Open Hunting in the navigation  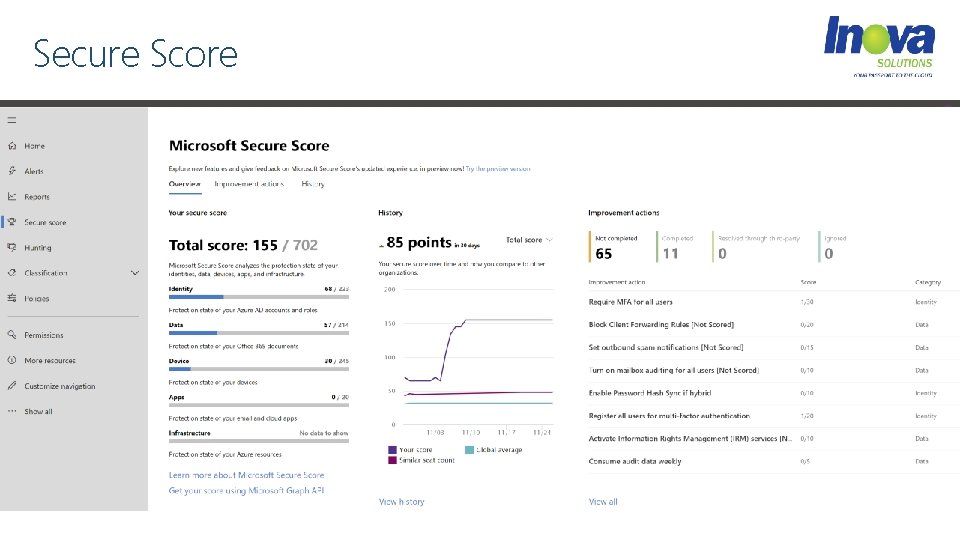pyautogui.click(x=37, y=248)
